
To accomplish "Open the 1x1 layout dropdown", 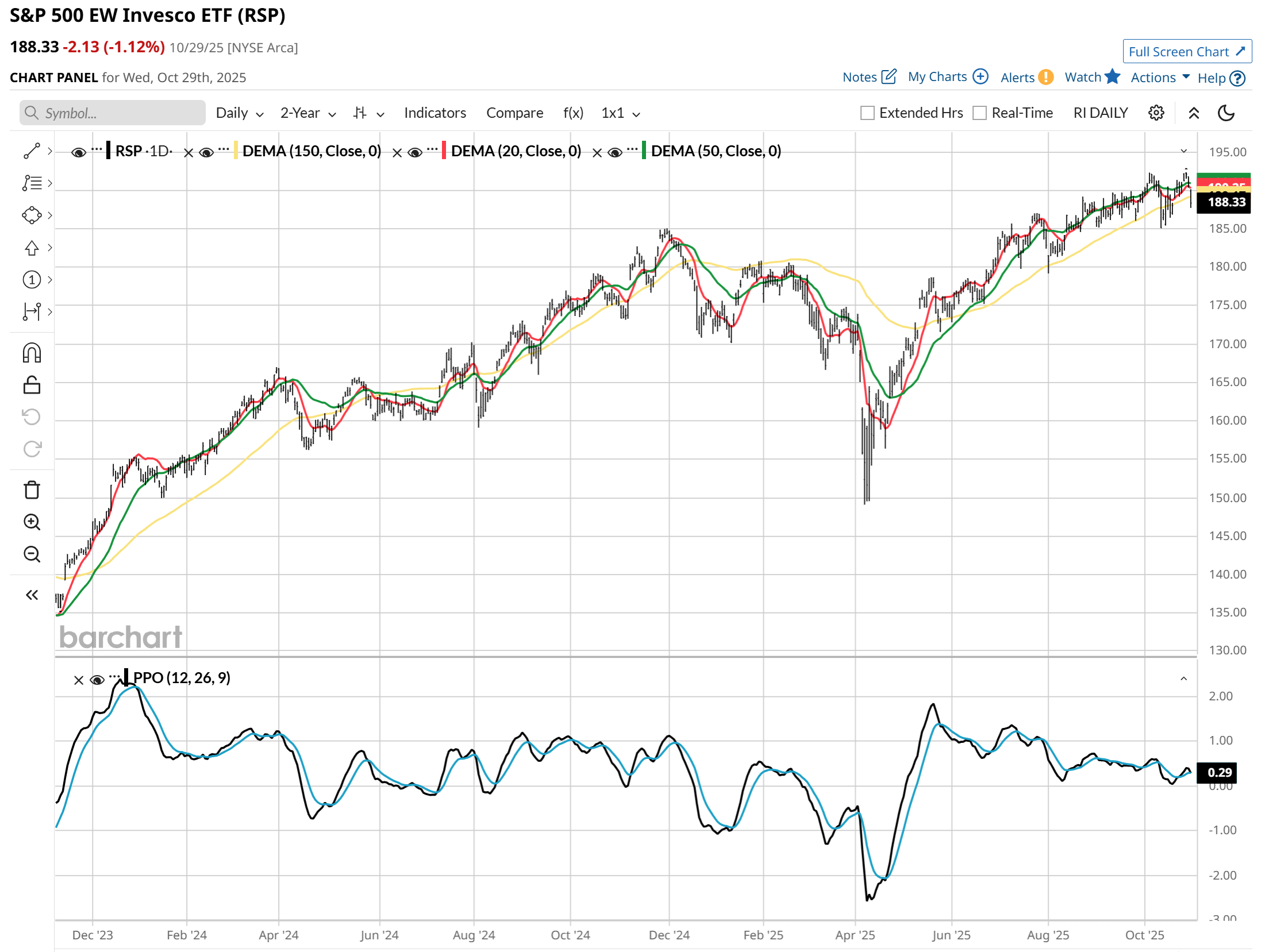I will [x=620, y=113].
